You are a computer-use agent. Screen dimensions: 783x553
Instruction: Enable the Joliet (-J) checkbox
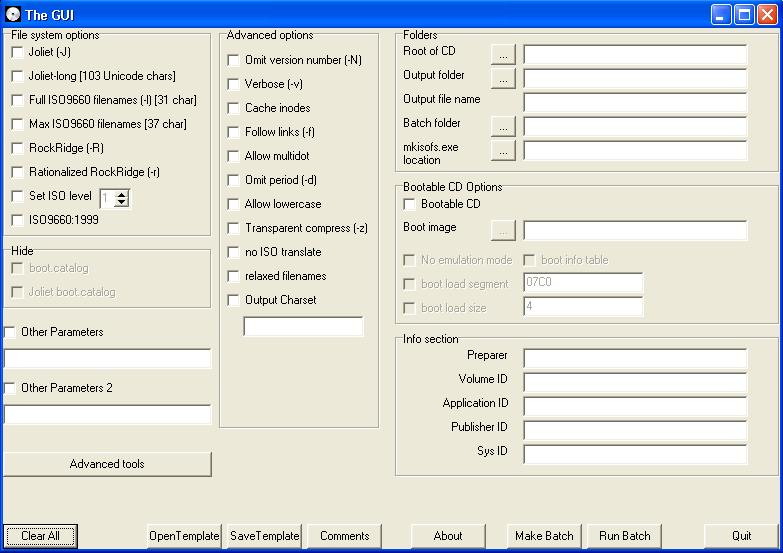tap(17, 52)
